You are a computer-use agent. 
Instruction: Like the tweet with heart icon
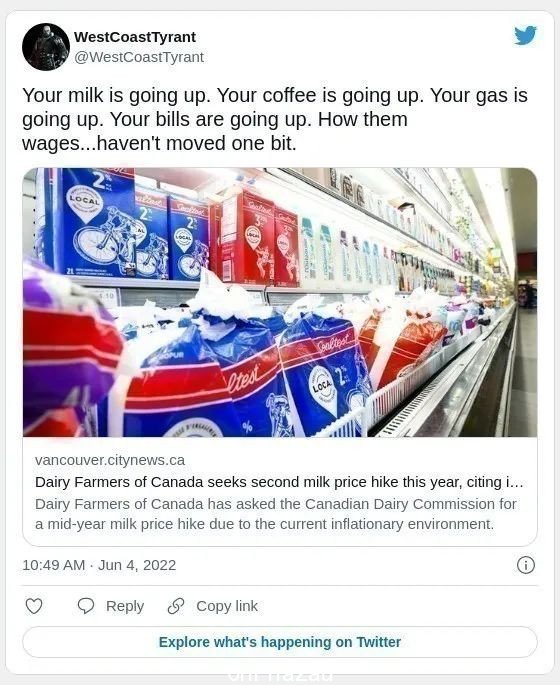pos(34,606)
